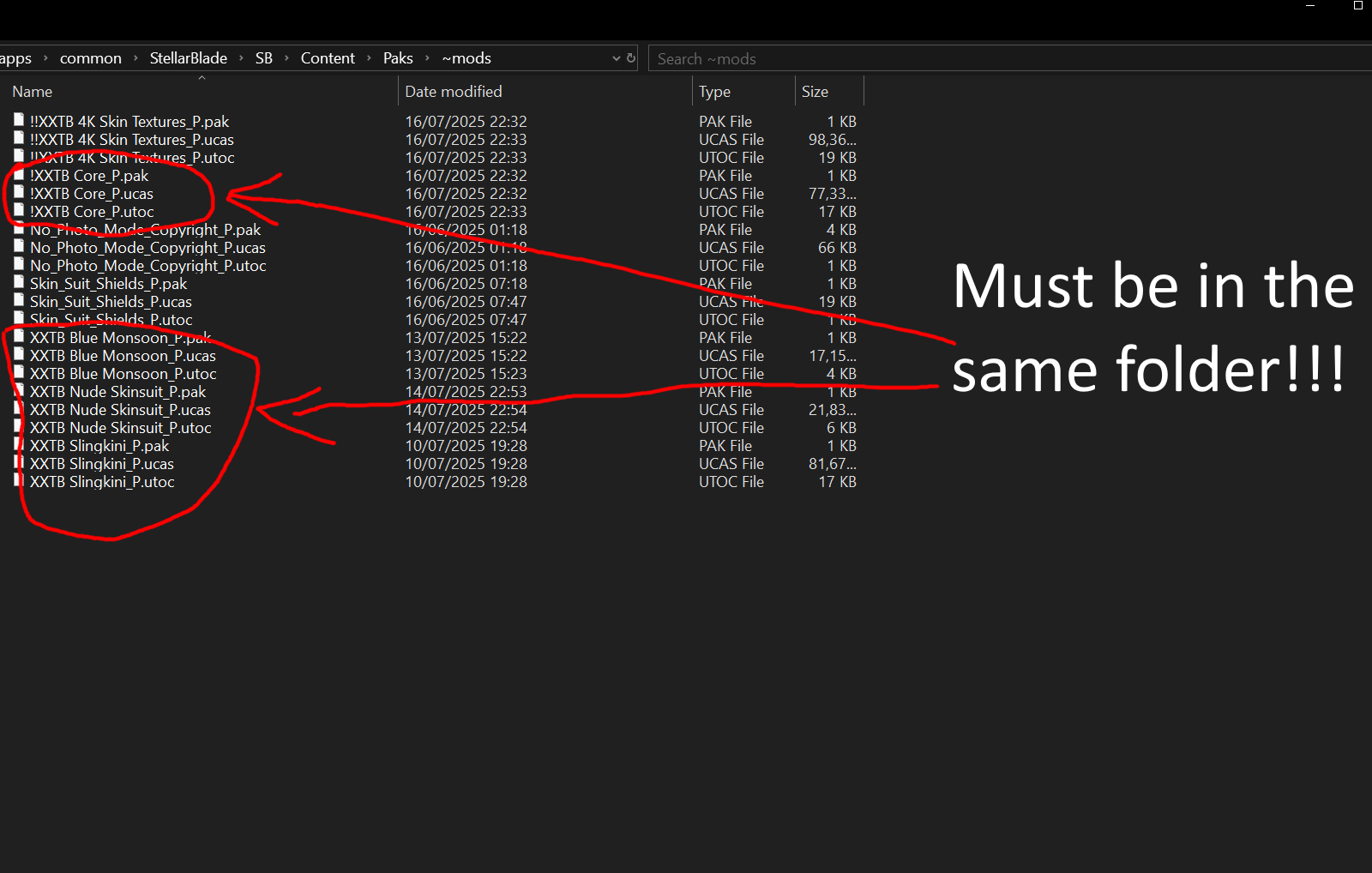This screenshot has width=1372, height=873.
Task: Focus the Search ~mods field
Action: 1010,58
